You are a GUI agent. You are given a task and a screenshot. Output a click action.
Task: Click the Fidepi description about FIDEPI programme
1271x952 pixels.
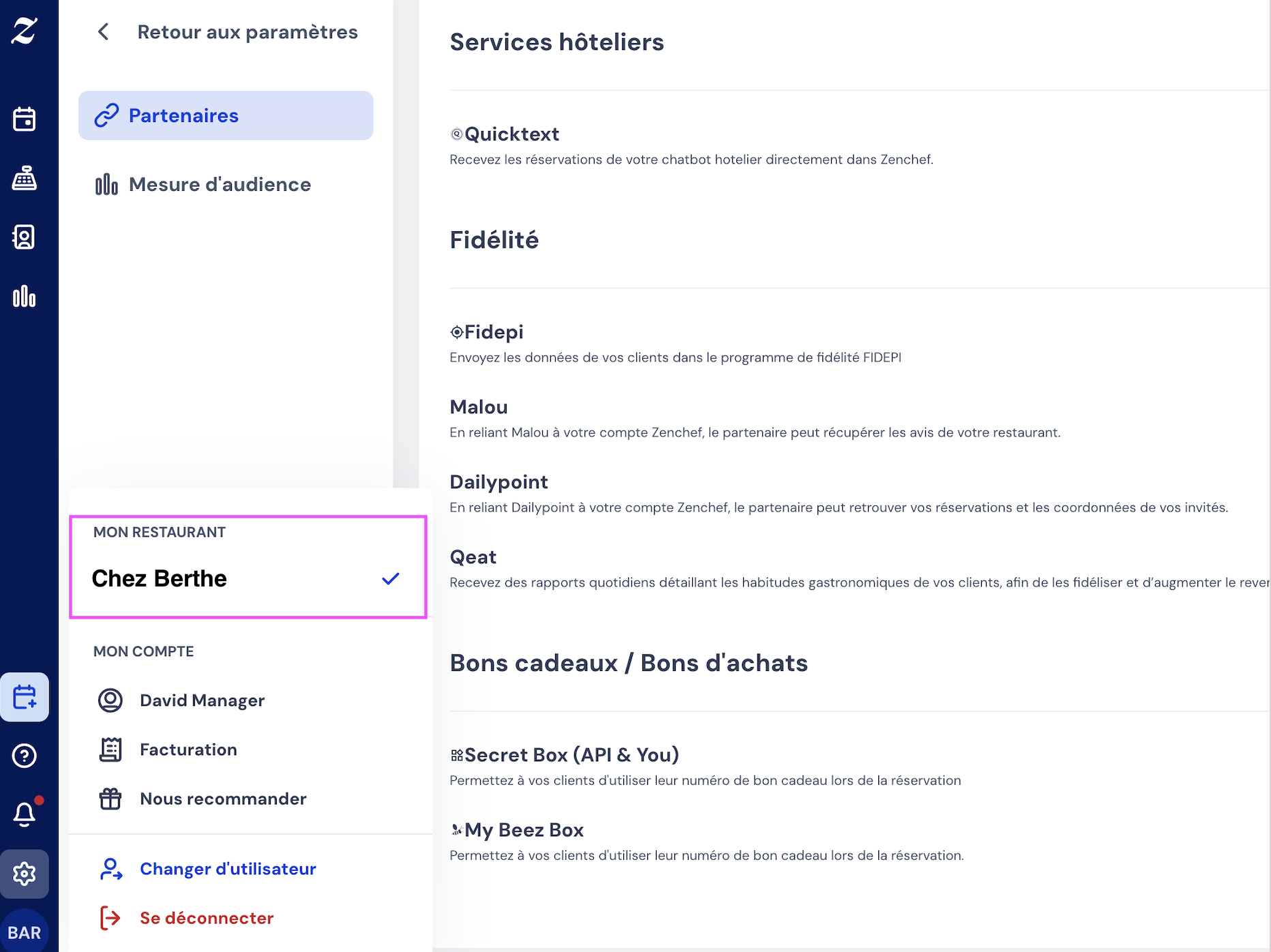pyautogui.click(x=675, y=357)
